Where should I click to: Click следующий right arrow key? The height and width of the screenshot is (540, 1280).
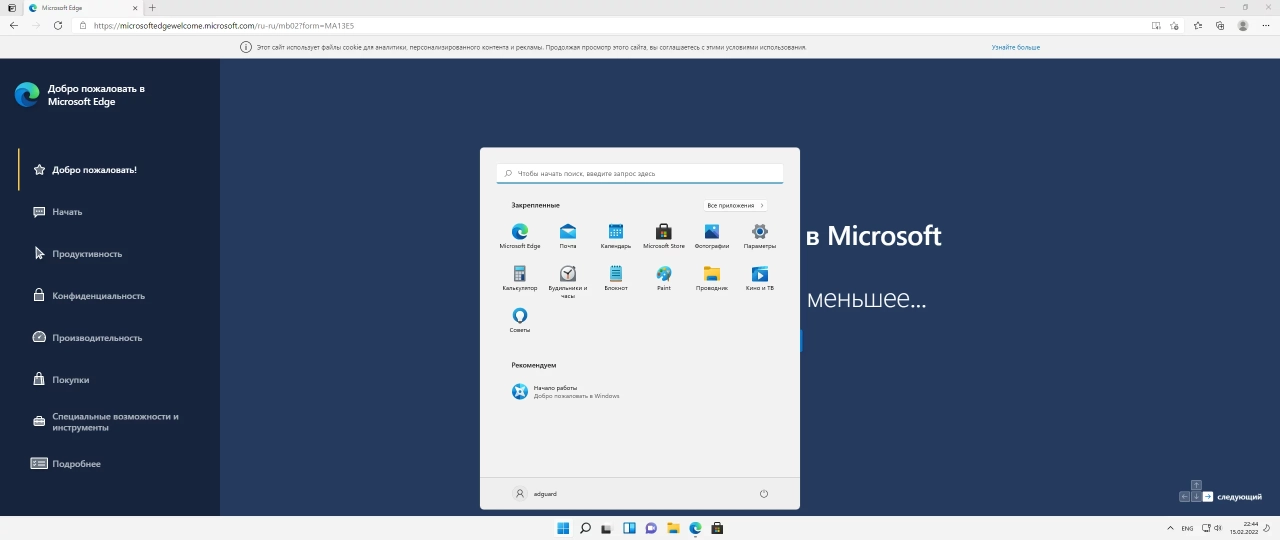(1208, 496)
